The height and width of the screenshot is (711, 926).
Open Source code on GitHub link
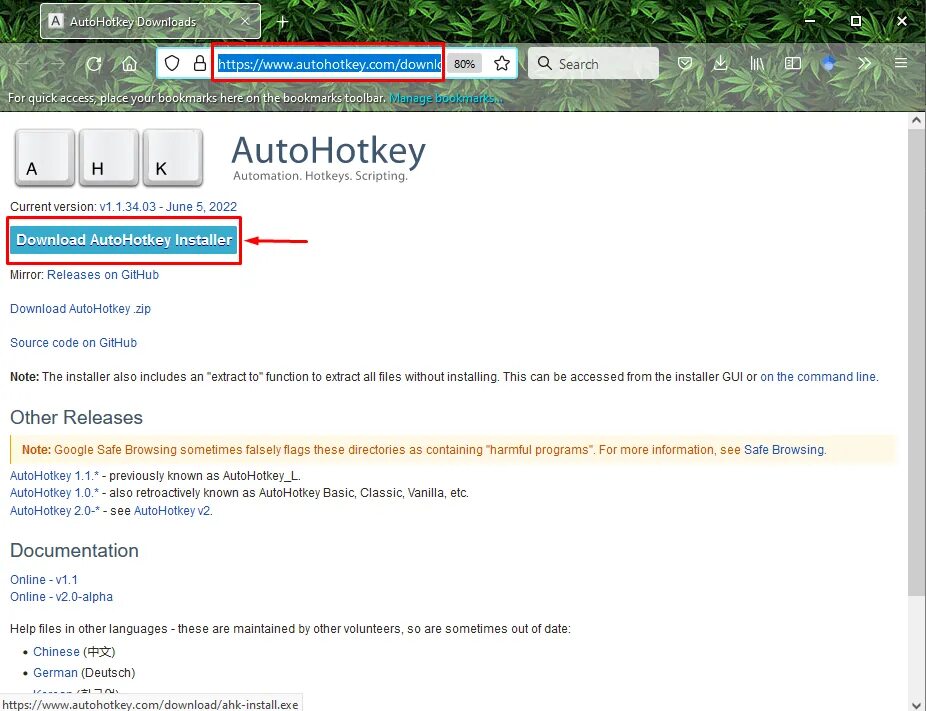[x=73, y=343]
